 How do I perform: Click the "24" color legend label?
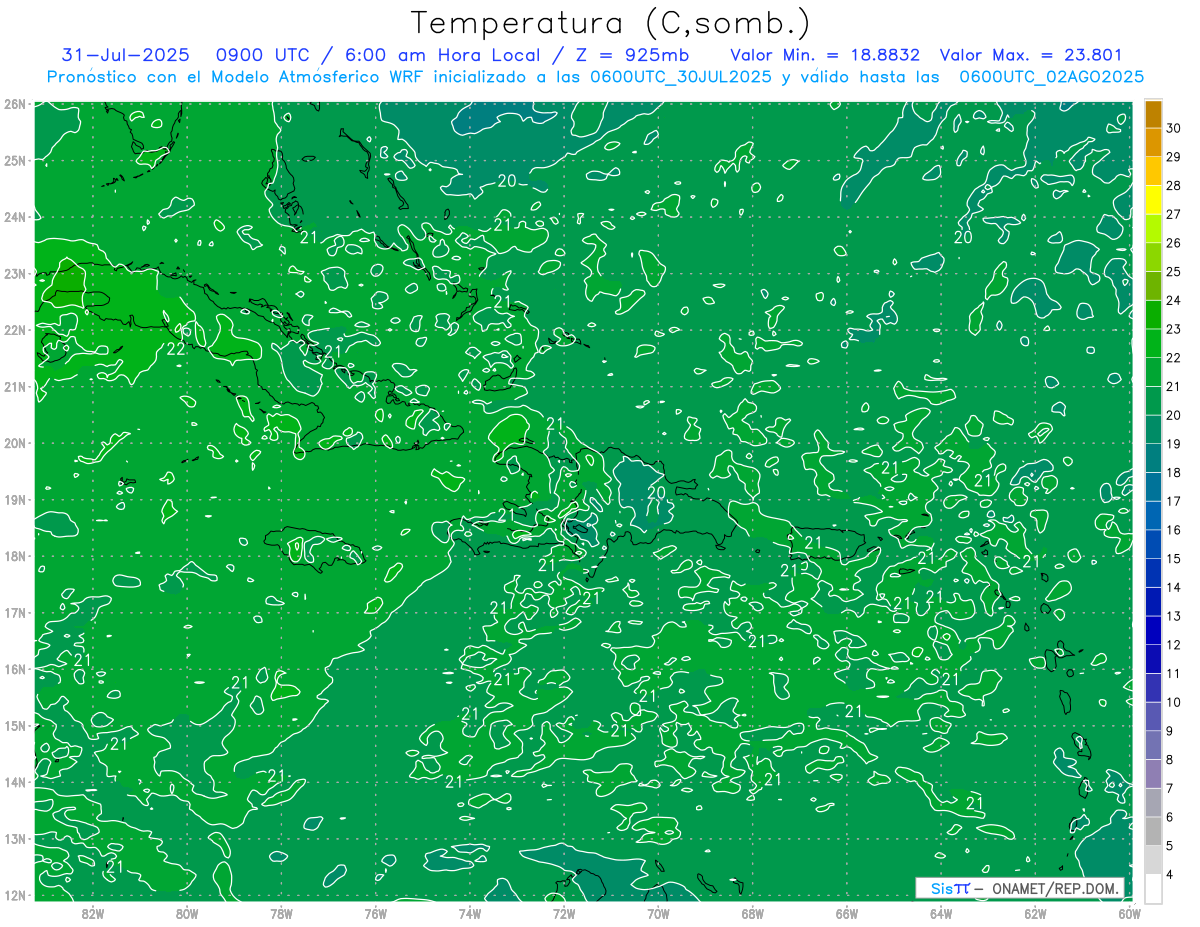click(1173, 300)
